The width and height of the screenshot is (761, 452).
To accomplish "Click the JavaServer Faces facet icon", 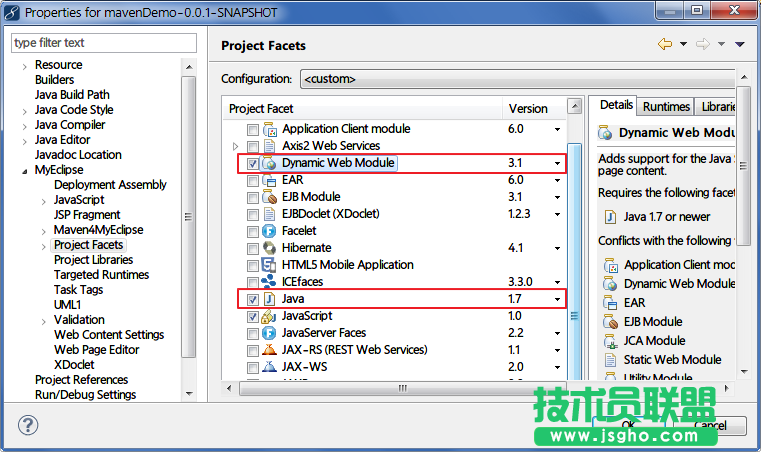I will pyautogui.click(x=269, y=333).
